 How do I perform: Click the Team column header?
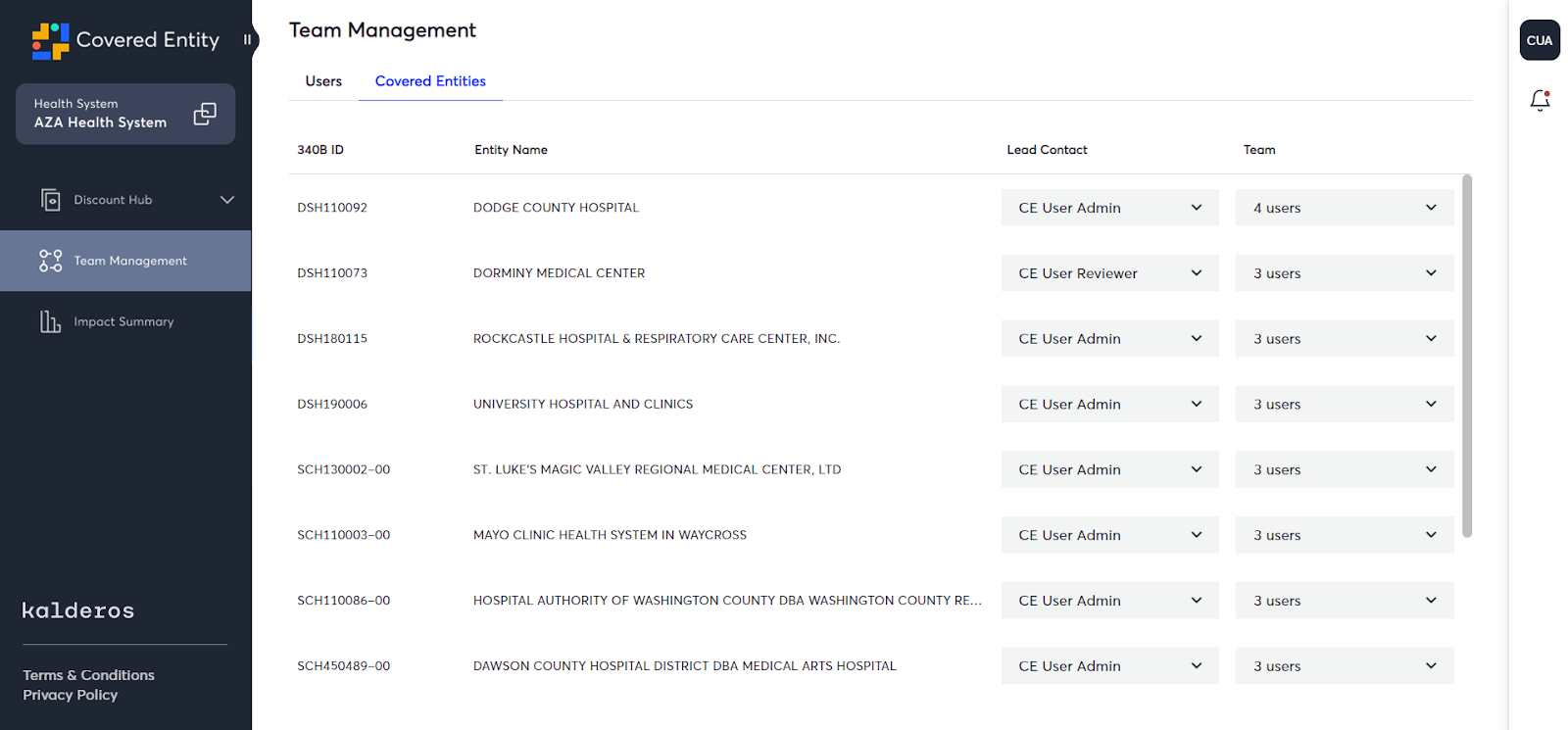pyautogui.click(x=1259, y=150)
